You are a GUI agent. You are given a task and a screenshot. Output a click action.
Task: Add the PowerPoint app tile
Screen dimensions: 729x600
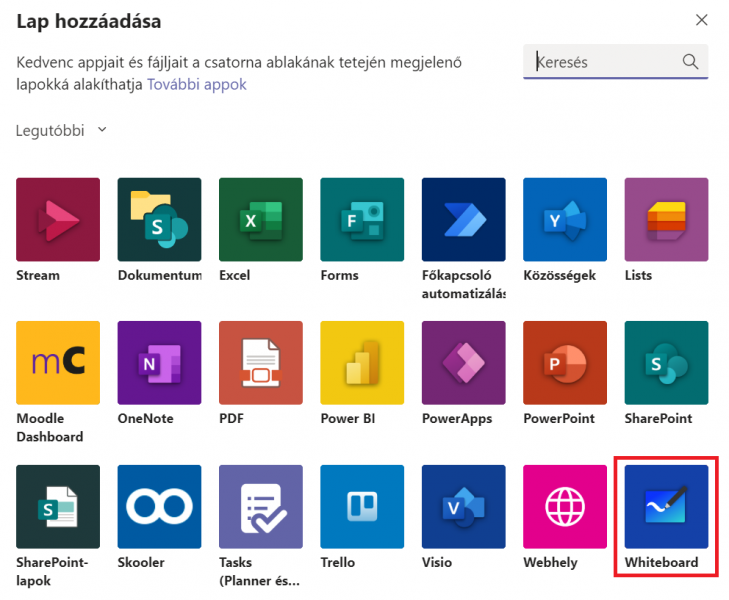(565, 363)
